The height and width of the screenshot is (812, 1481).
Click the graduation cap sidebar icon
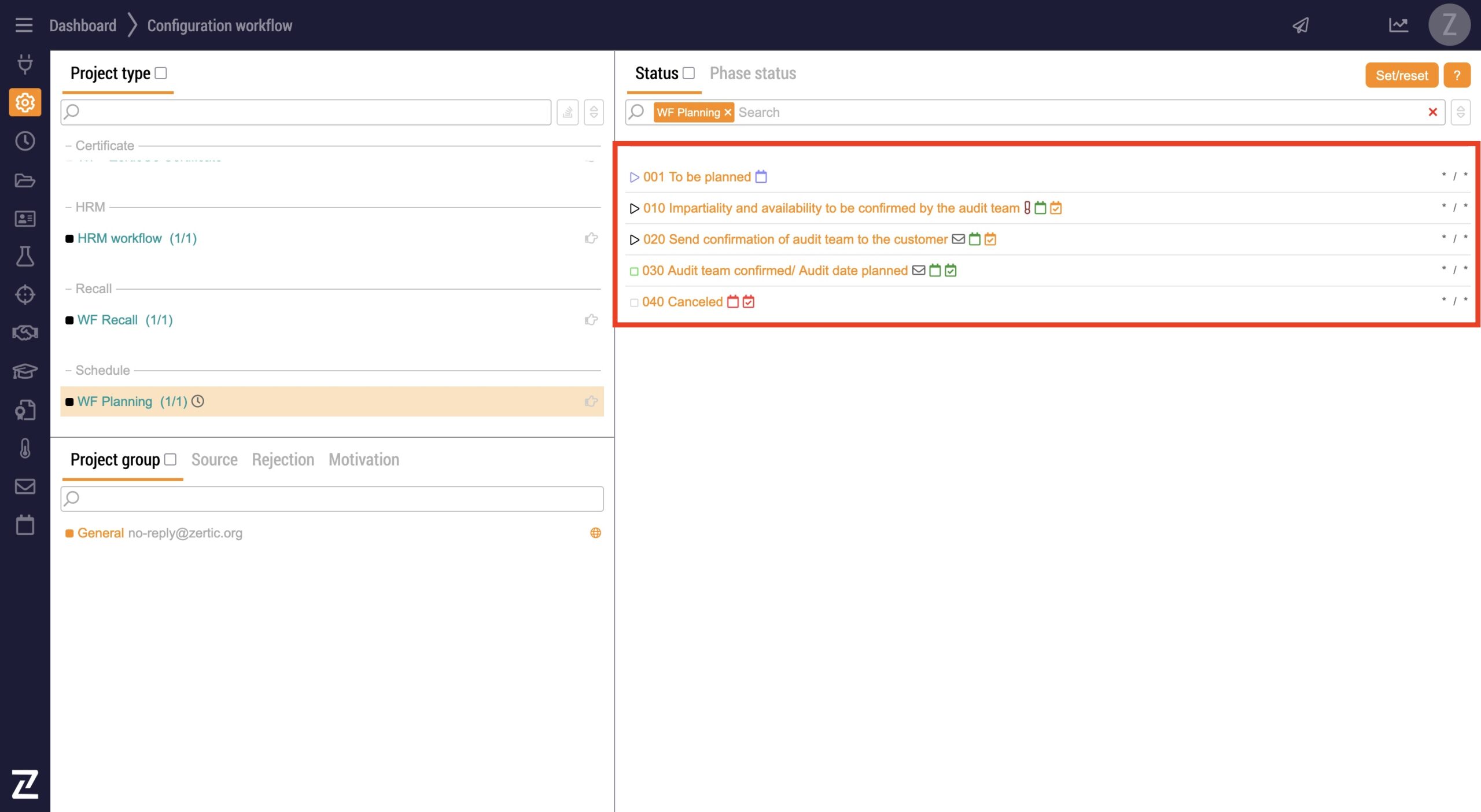coord(25,371)
